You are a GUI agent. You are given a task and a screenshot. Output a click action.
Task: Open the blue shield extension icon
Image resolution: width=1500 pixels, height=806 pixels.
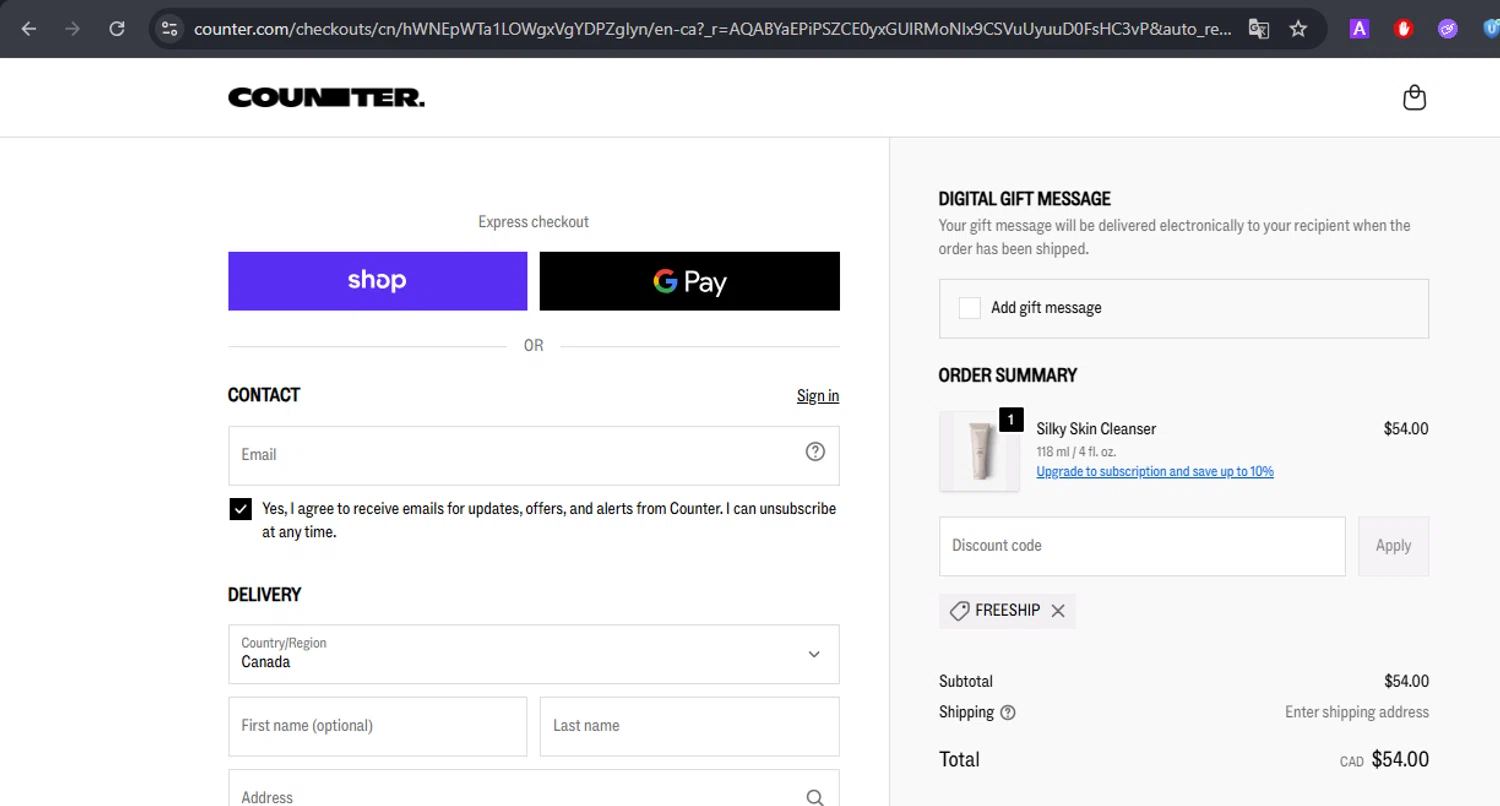click(1490, 29)
